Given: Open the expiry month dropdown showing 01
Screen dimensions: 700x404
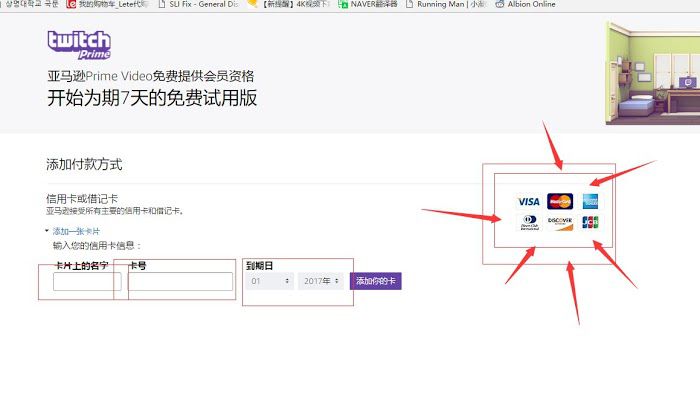Looking at the screenshot, I should pyautogui.click(x=270, y=281).
